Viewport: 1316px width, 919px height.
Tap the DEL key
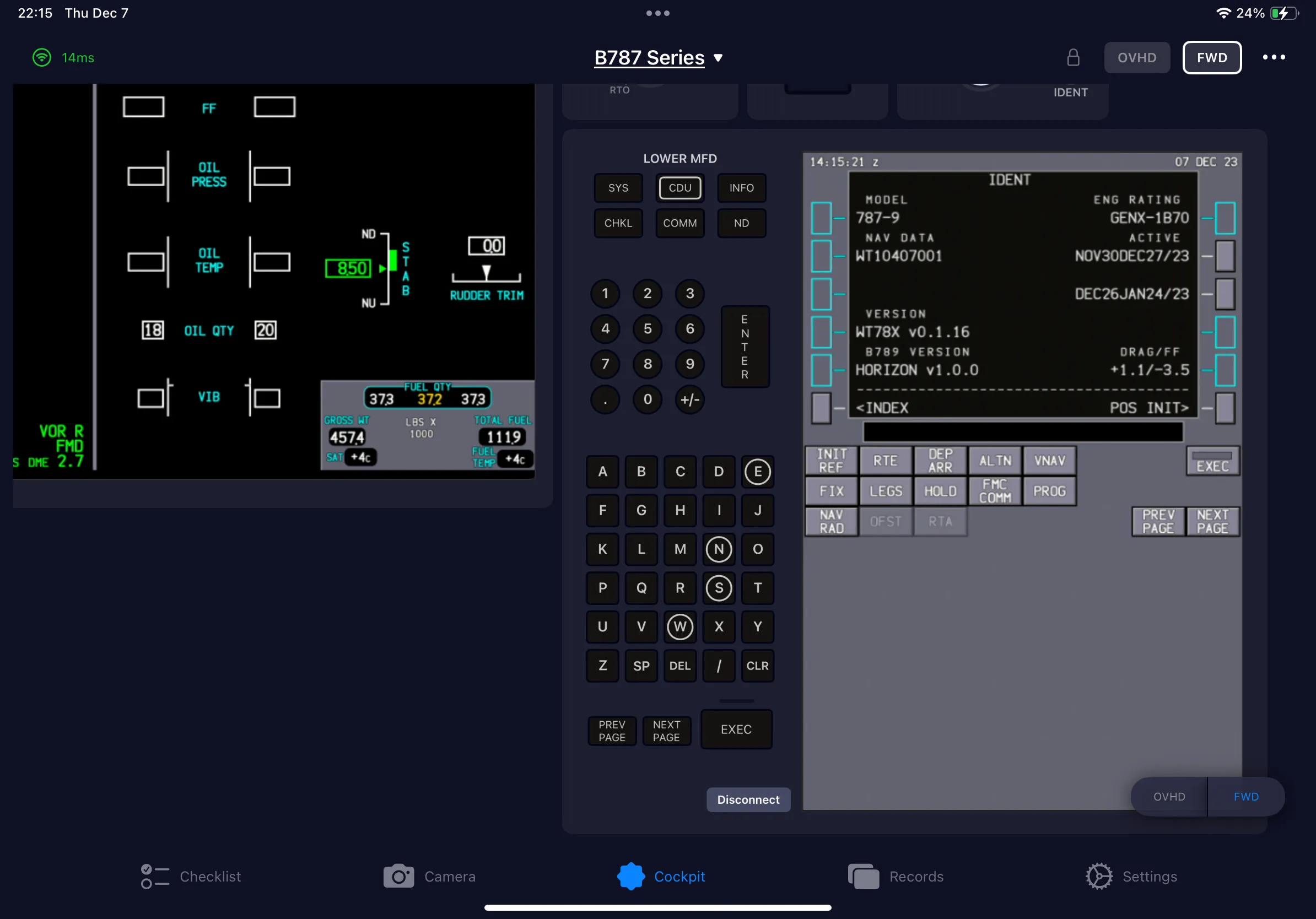680,665
